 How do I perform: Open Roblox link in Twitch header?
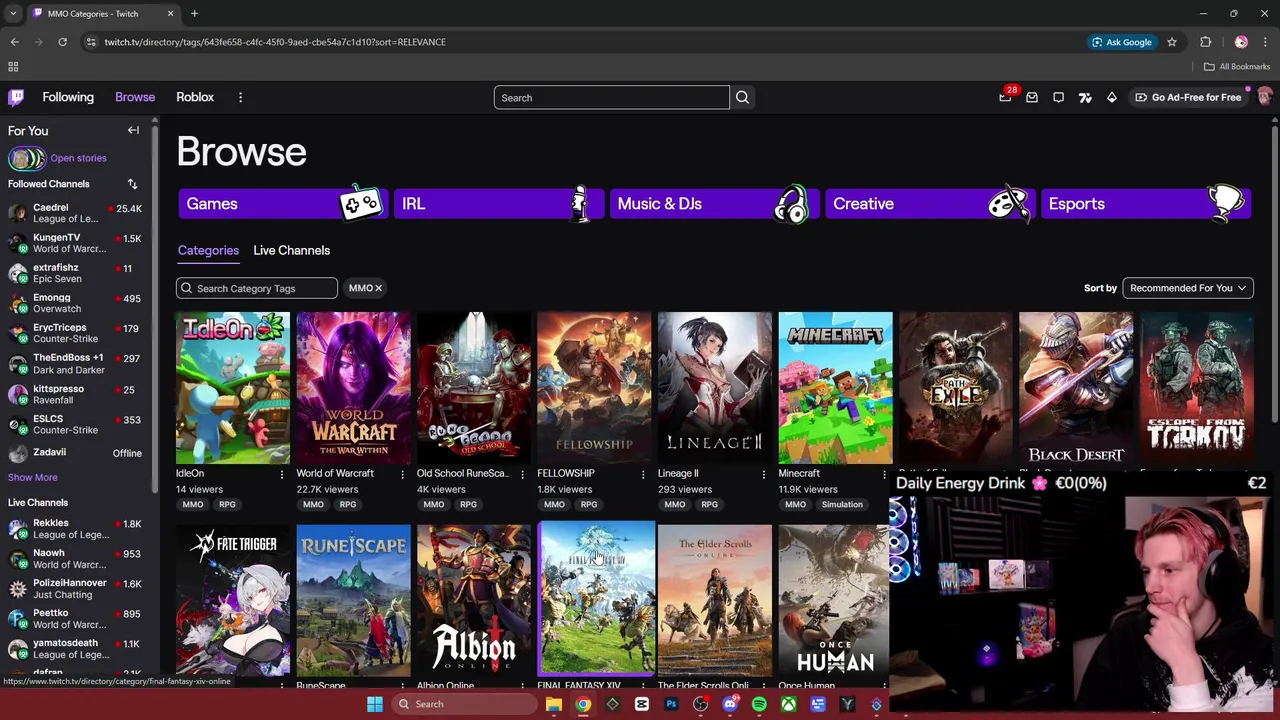click(x=195, y=97)
